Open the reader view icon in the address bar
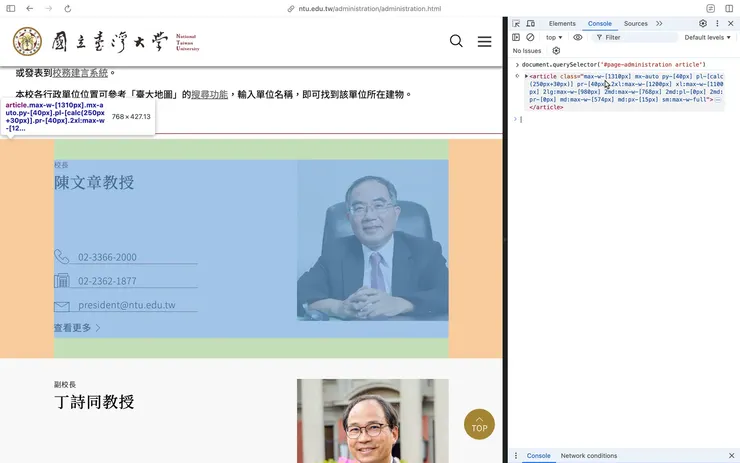Image resolution: width=740 pixels, height=463 pixels. coord(710,8)
